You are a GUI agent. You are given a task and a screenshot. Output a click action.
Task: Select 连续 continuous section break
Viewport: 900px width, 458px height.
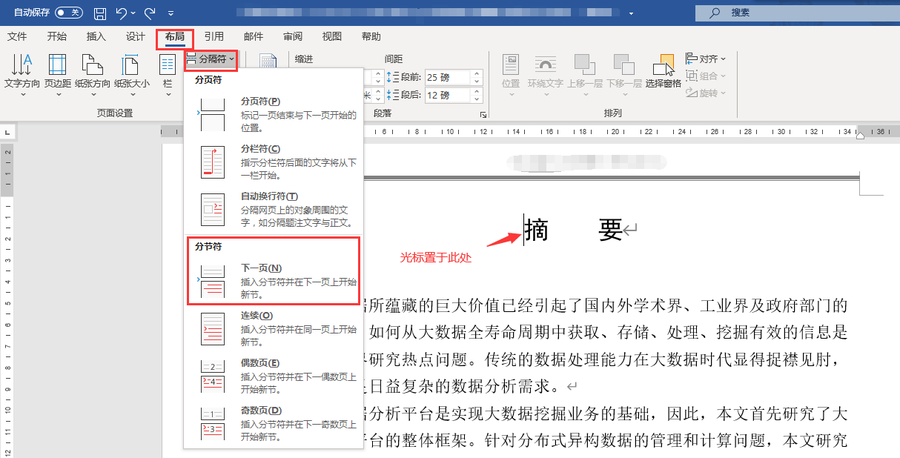pyautogui.click(x=270, y=327)
